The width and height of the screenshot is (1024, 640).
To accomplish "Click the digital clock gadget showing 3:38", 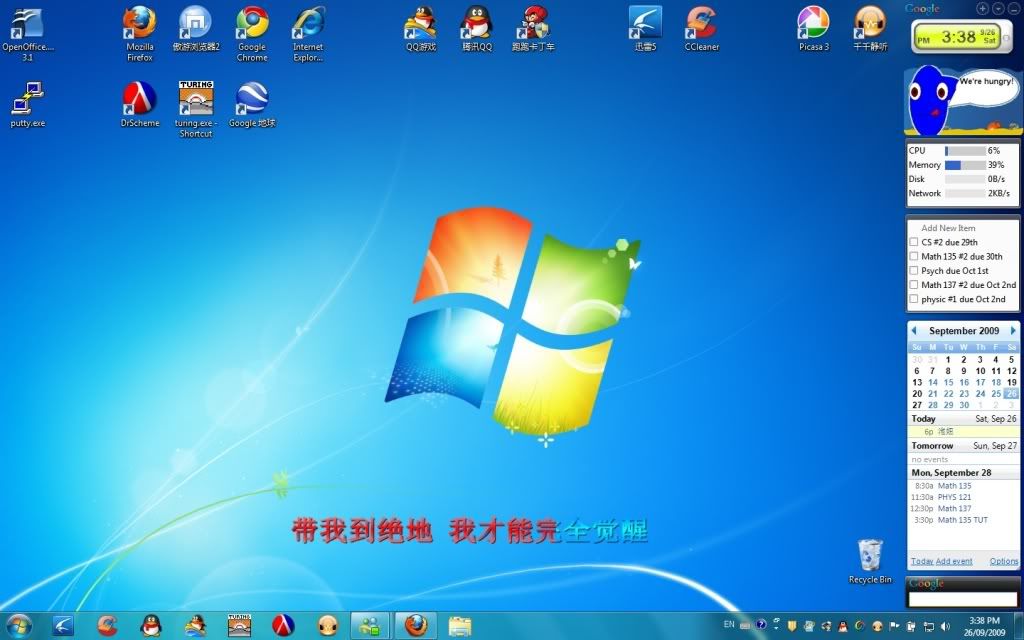I will coord(962,37).
